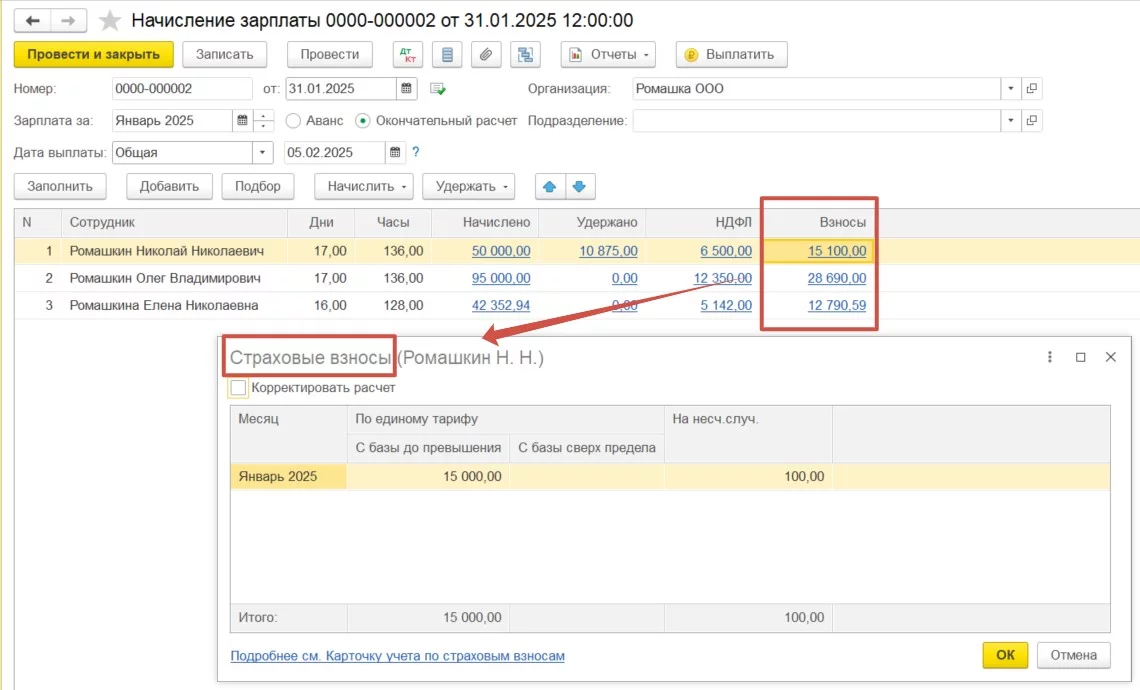Open calendar picker next to document date 31.01.2025
This screenshot has height=690, width=1140.
point(407,89)
